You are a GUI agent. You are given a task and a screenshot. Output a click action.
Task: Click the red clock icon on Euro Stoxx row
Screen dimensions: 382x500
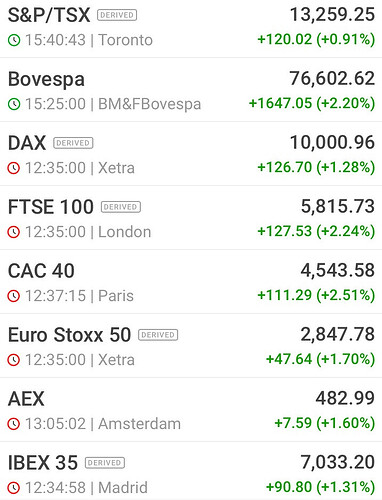14,360
